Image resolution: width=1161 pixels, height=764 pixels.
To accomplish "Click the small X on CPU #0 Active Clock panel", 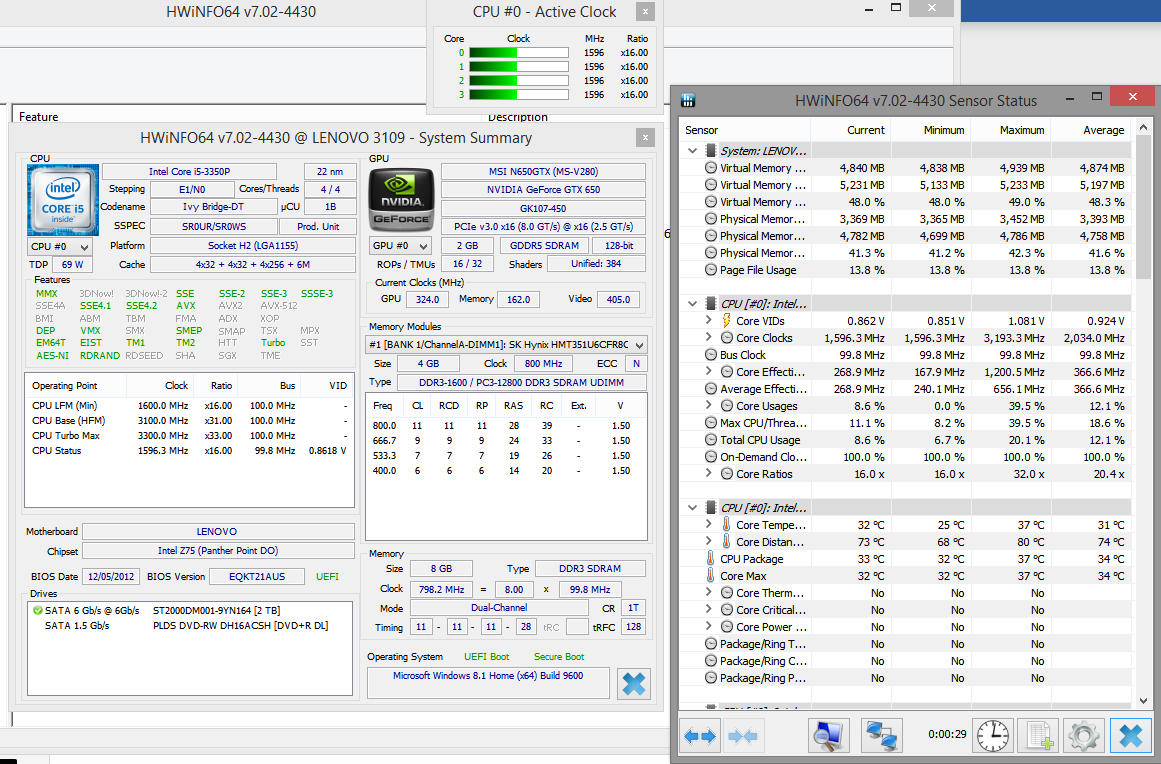I will point(645,12).
